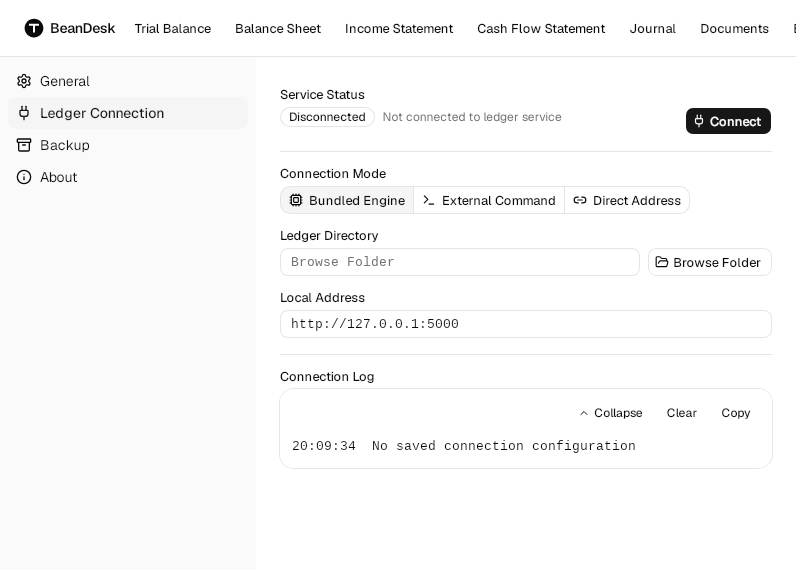This screenshot has width=796, height=570.
Task: Open the Trial Balance tab
Action: [x=173, y=28]
